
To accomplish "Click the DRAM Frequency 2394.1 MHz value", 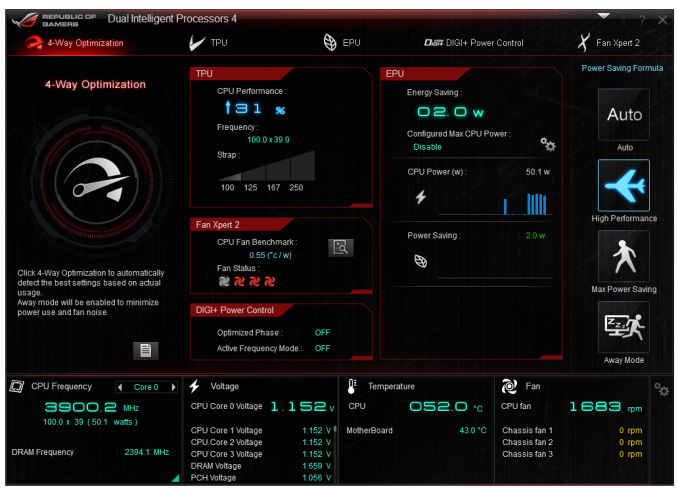I will point(147,452).
